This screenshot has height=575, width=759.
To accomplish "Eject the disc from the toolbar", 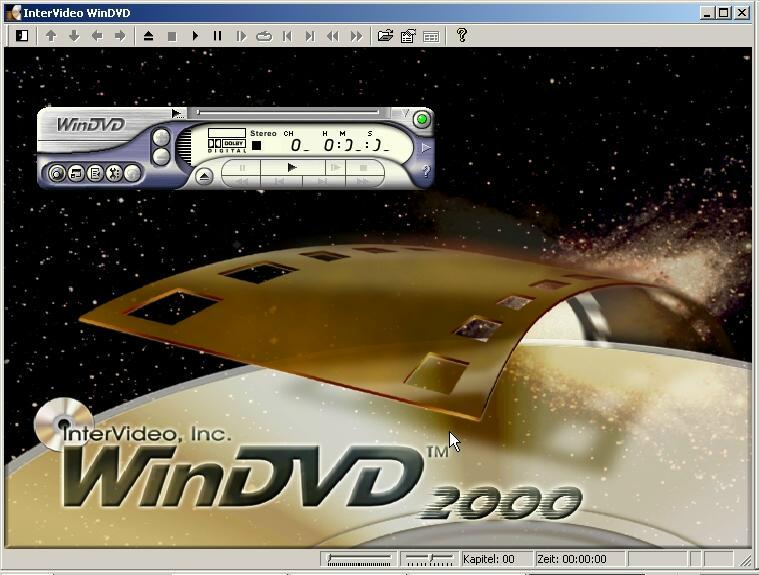I will pyautogui.click(x=149, y=35).
